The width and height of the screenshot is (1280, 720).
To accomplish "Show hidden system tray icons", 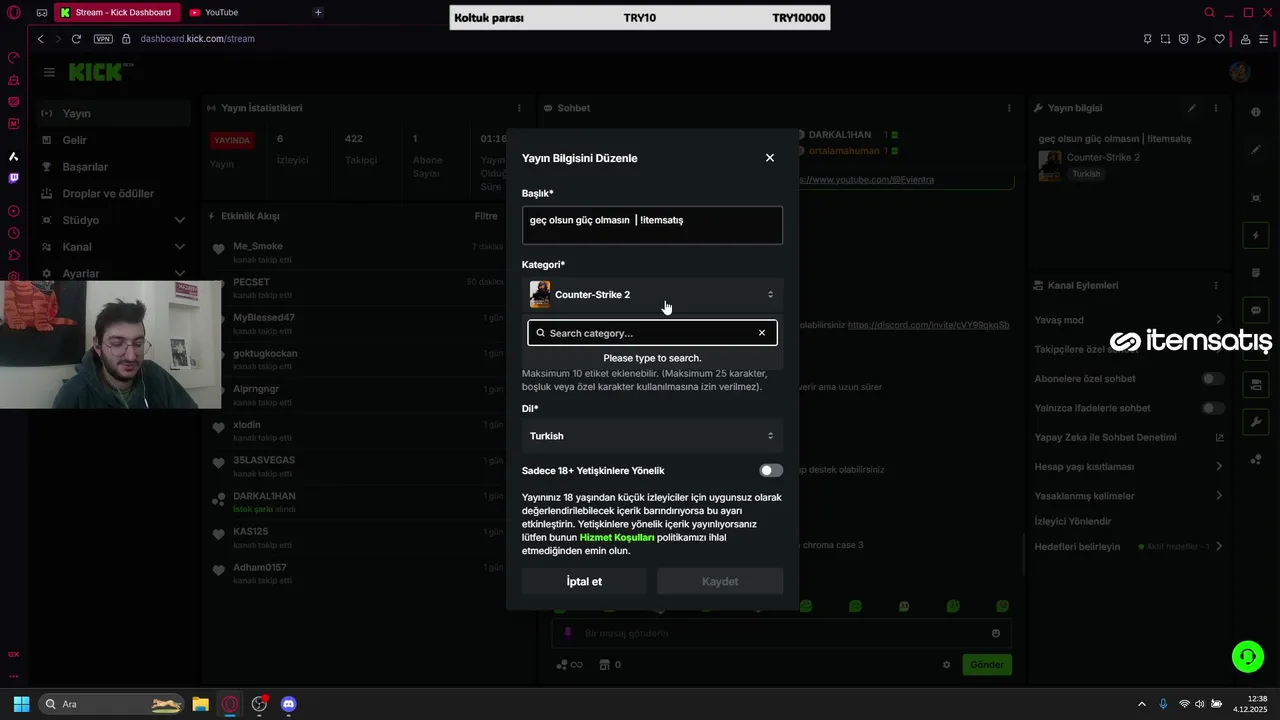I will click(x=1142, y=704).
